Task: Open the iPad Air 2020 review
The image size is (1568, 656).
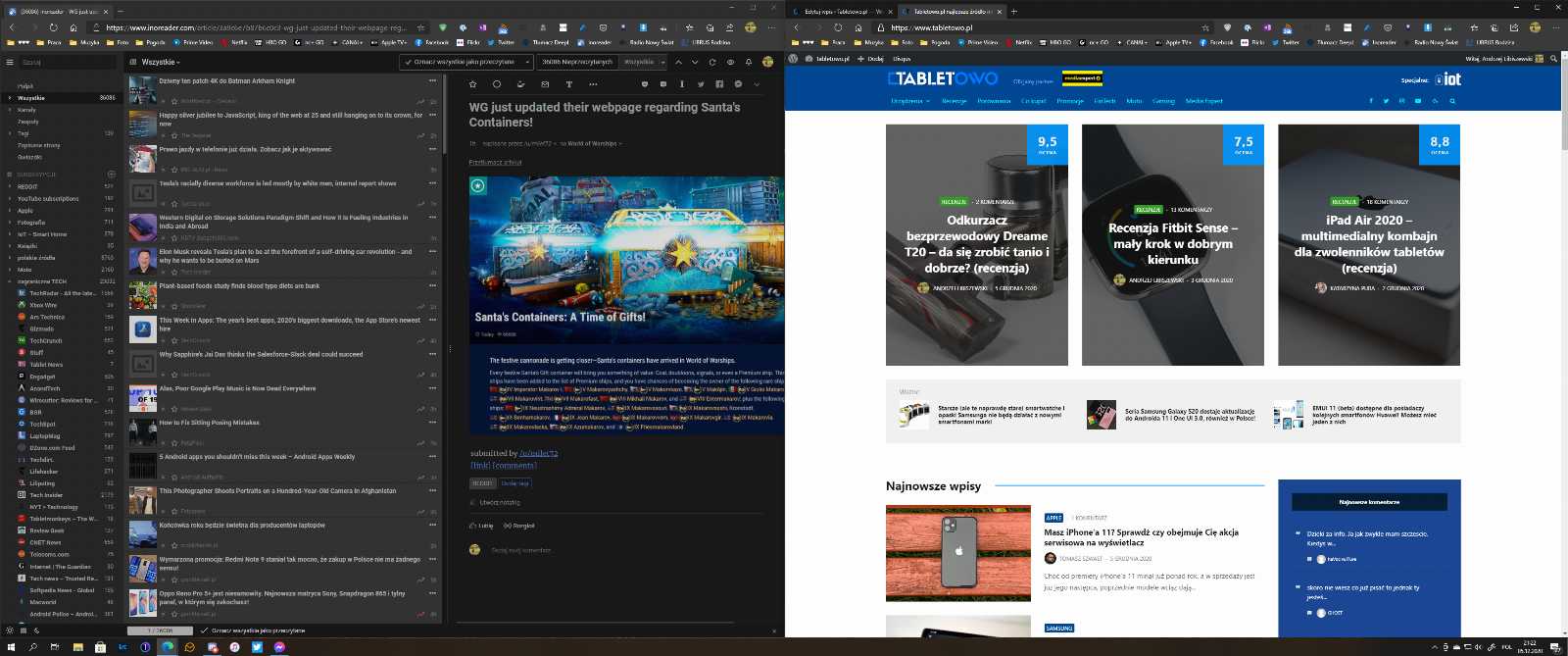Action: 1369,244
